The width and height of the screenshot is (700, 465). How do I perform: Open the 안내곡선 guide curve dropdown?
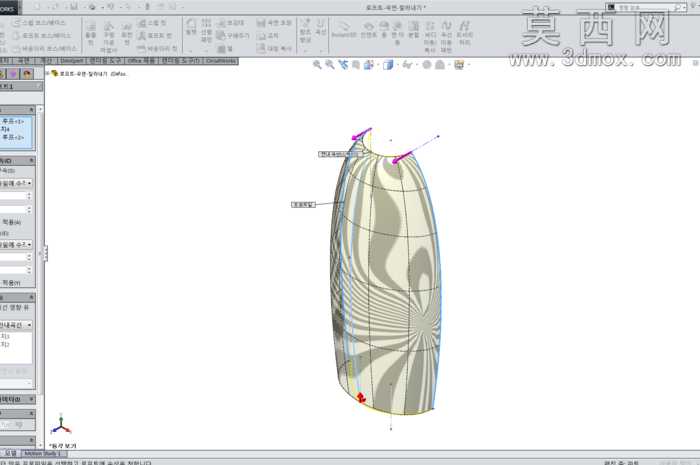16,325
